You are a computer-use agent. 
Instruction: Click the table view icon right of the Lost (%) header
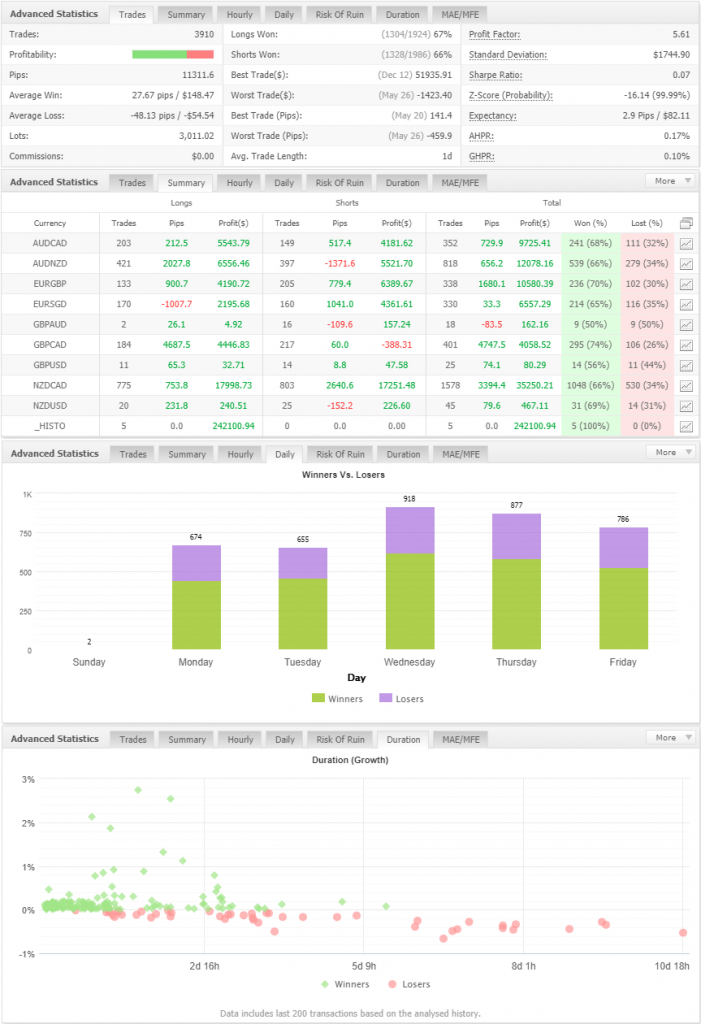point(685,223)
